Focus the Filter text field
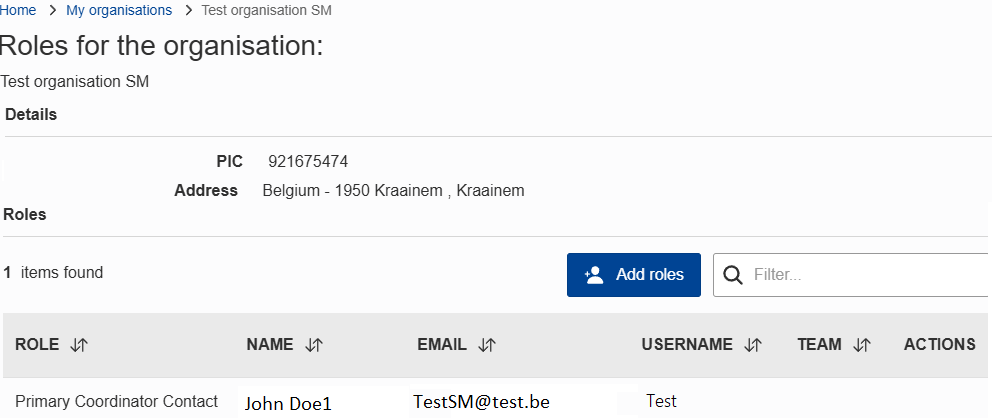Screen dimensions: 992x418 [865, 275]
